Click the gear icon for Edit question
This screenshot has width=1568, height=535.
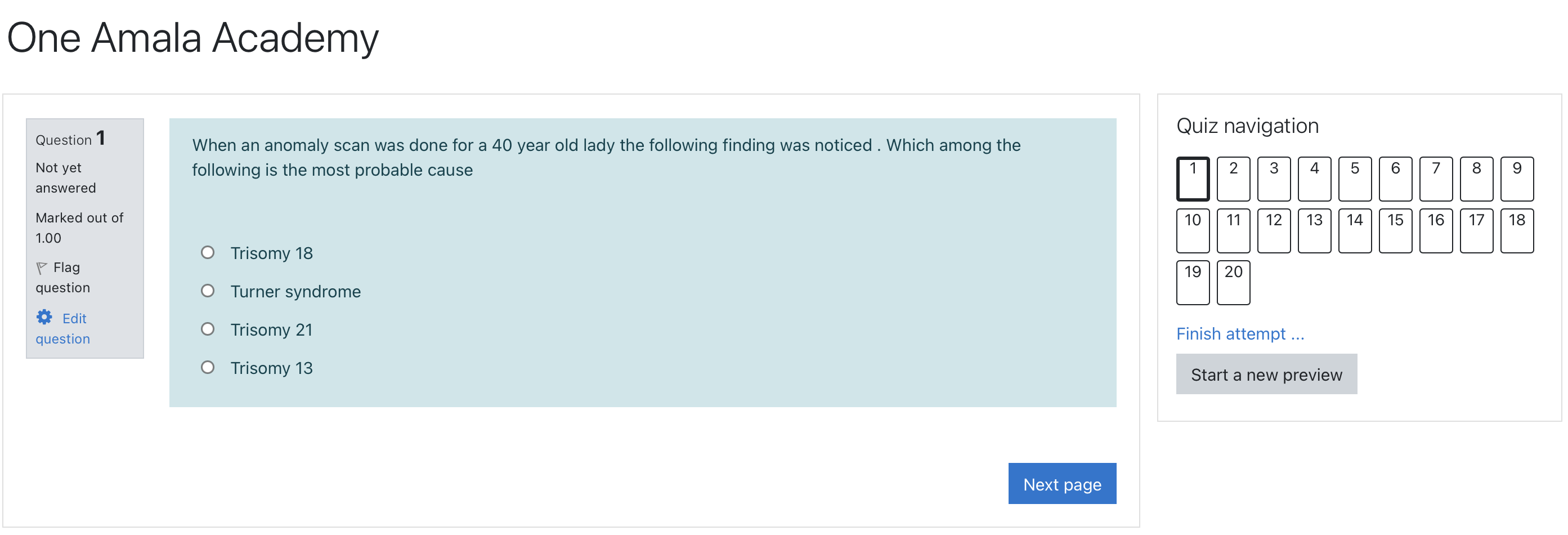44,317
